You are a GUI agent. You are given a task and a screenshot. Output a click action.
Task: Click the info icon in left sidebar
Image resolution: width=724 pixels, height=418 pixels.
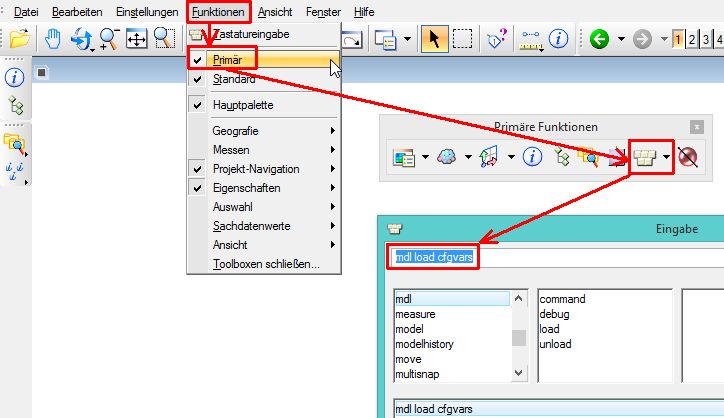pos(14,77)
